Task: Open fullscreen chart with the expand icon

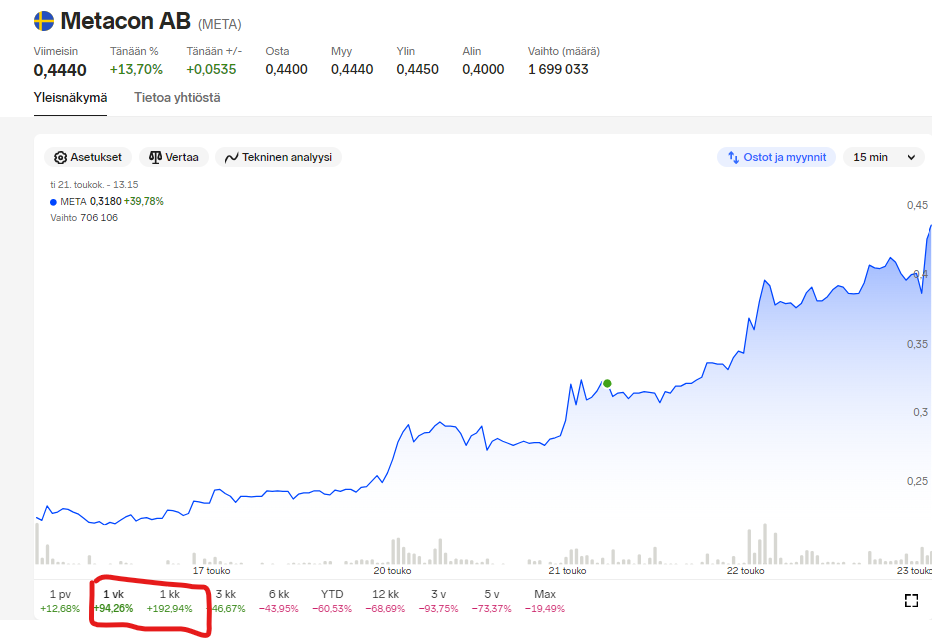Action: click(911, 600)
